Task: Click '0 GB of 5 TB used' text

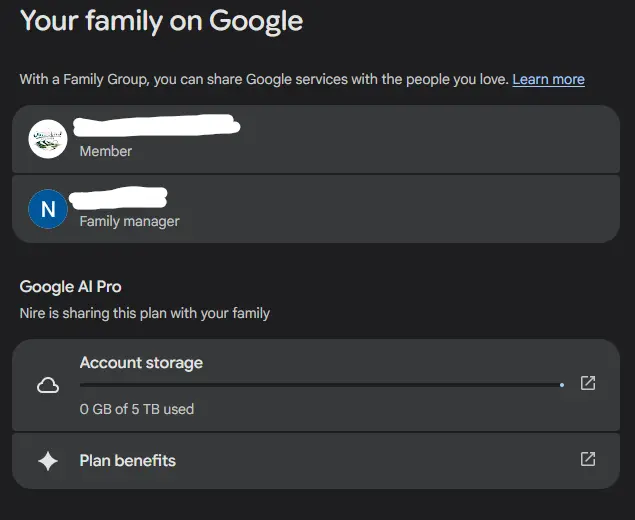Action: 137,409
